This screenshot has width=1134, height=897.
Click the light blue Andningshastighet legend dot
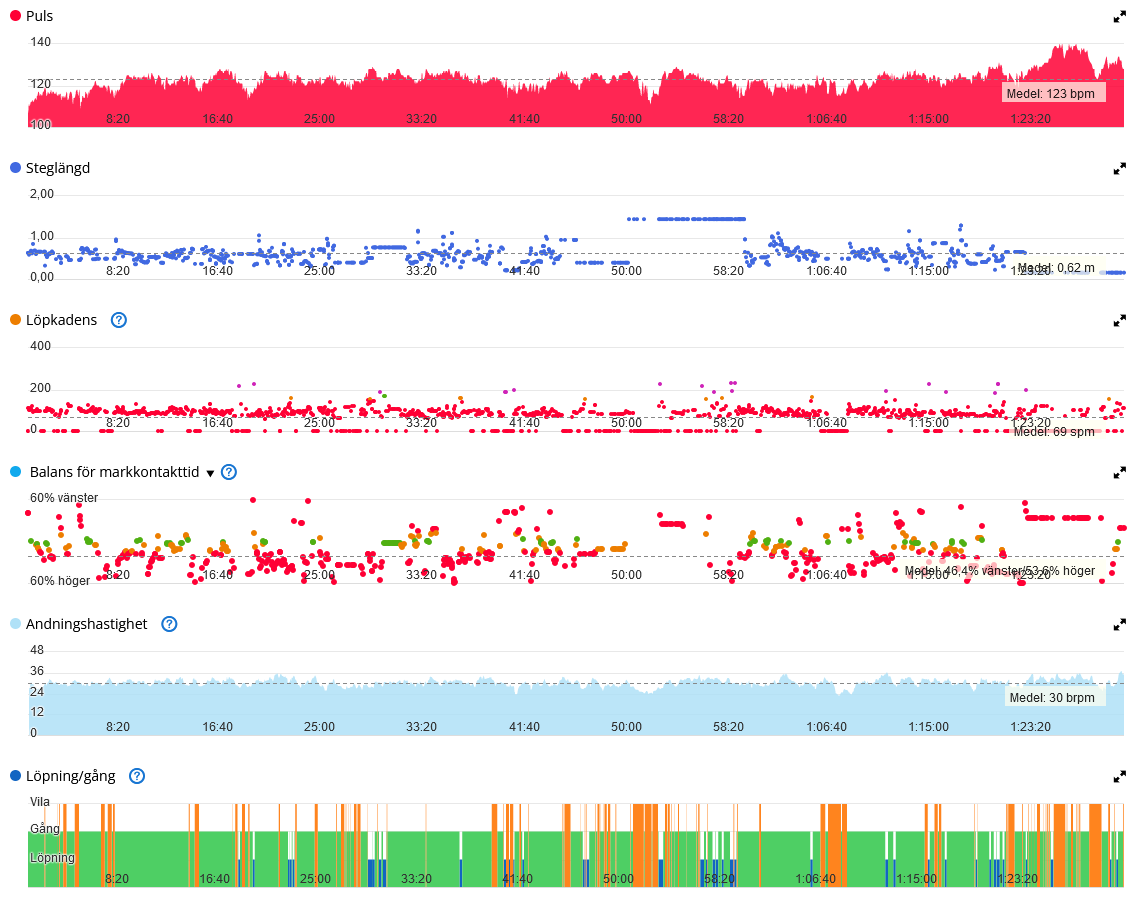(x=15, y=624)
